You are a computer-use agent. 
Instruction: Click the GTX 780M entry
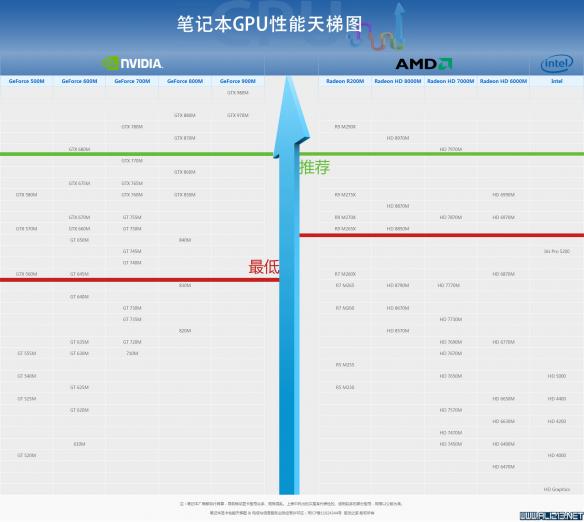pyautogui.click(x=132, y=127)
